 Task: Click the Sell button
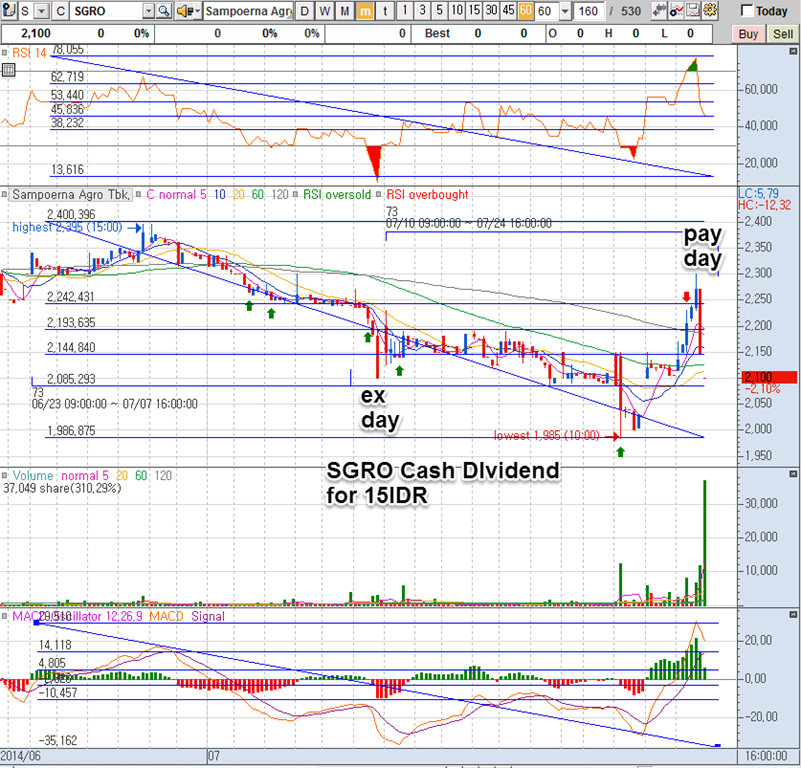pos(783,34)
